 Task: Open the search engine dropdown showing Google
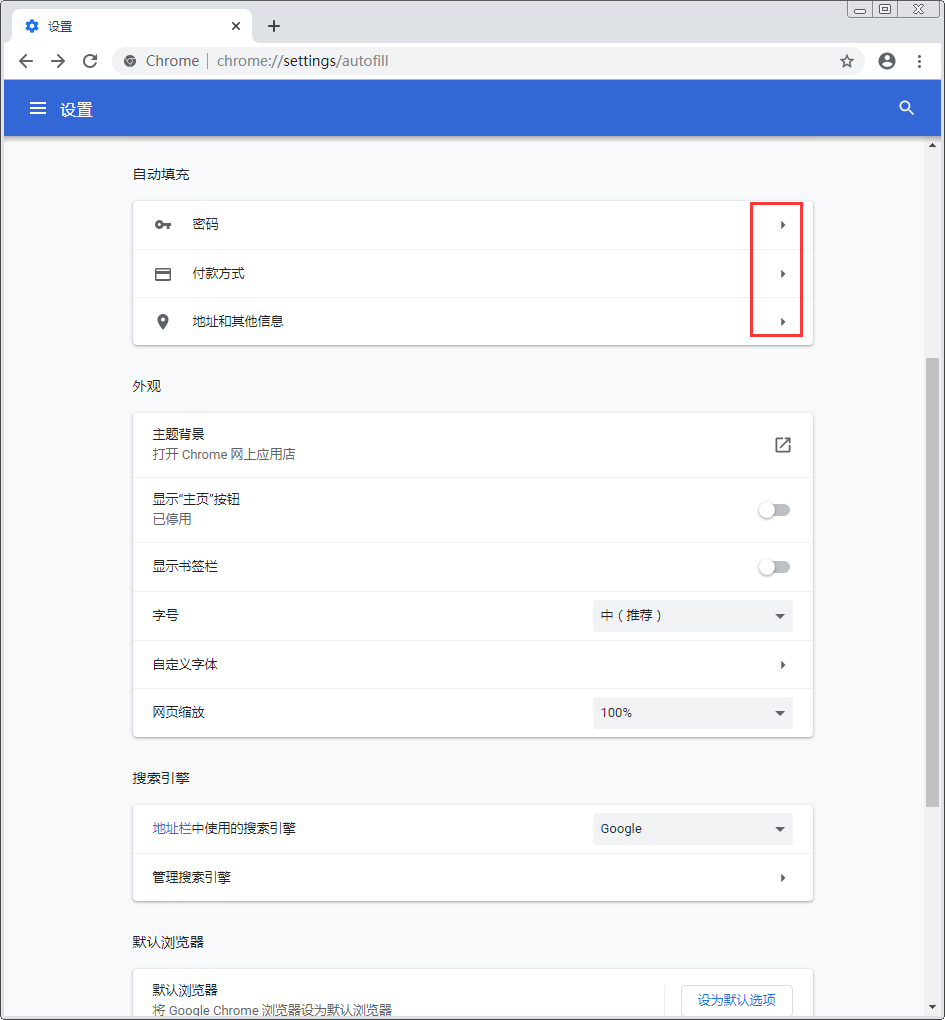(692, 828)
